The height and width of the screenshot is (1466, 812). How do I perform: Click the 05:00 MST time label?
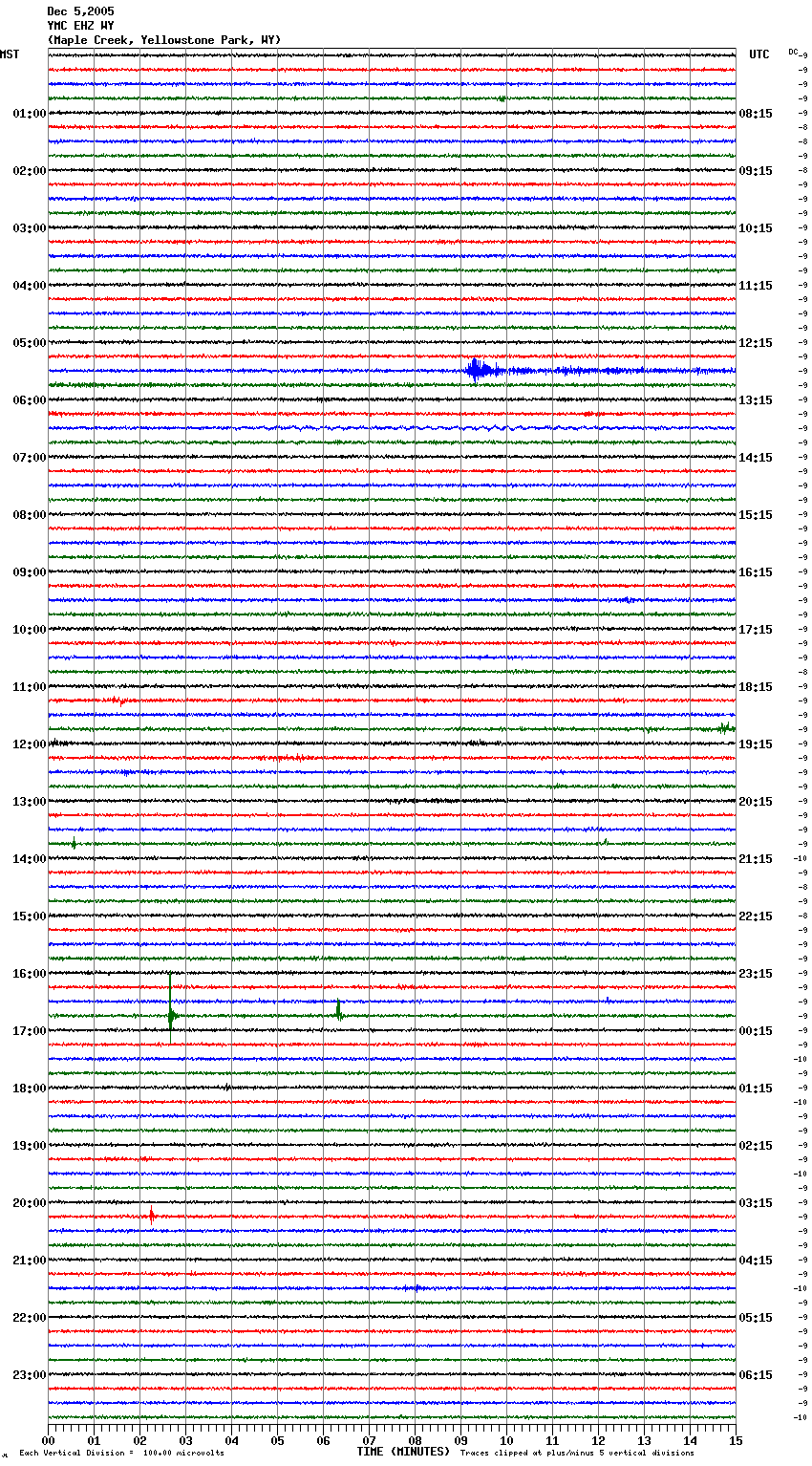click(x=30, y=343)
